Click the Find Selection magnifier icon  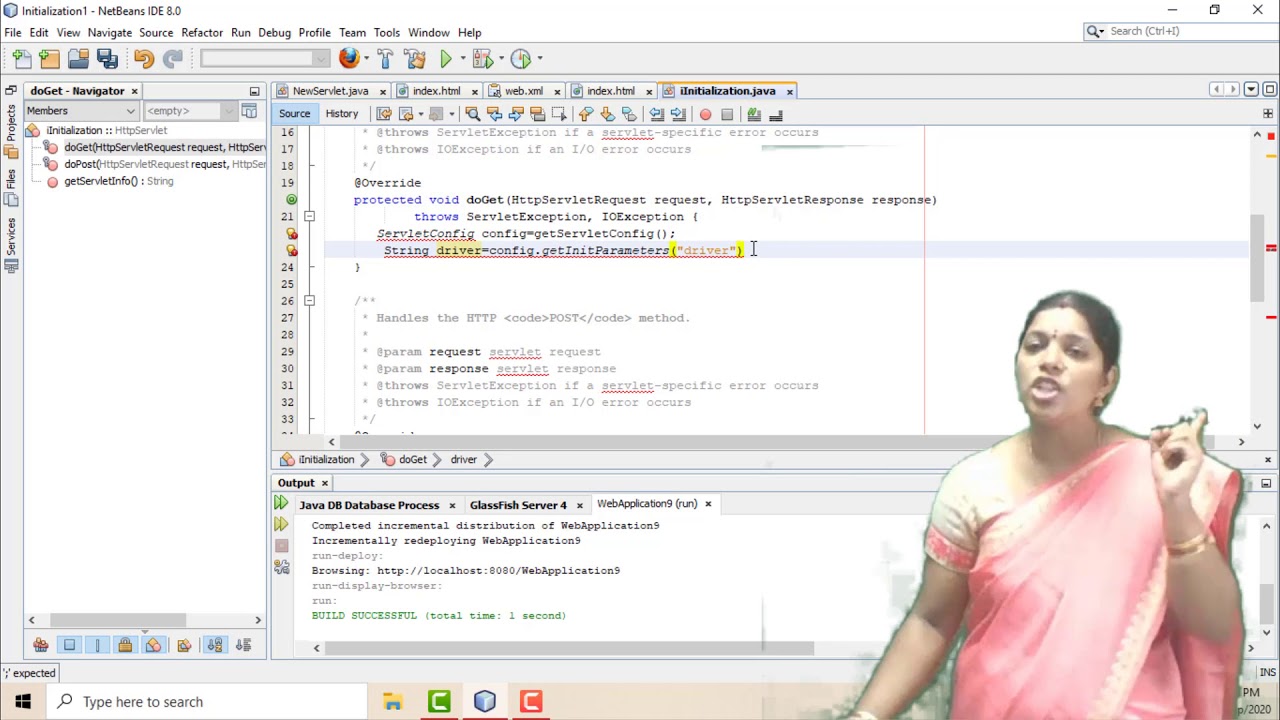(472, 114)
